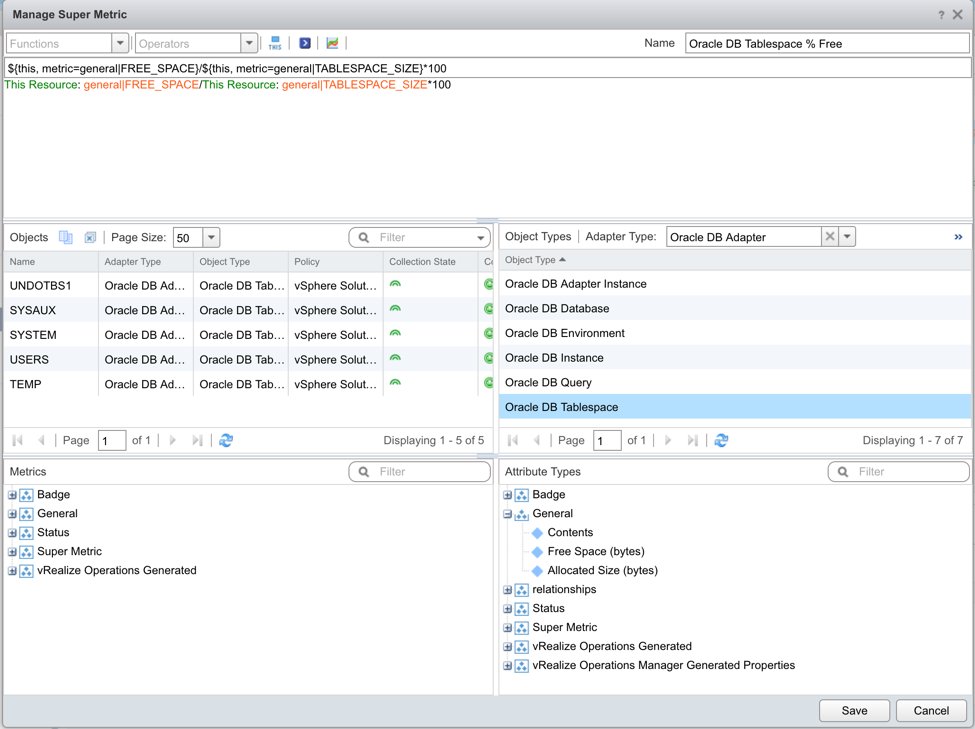The image size is (975, 729).
Task: Click the super metric Name input field
Action: (827, 44)
